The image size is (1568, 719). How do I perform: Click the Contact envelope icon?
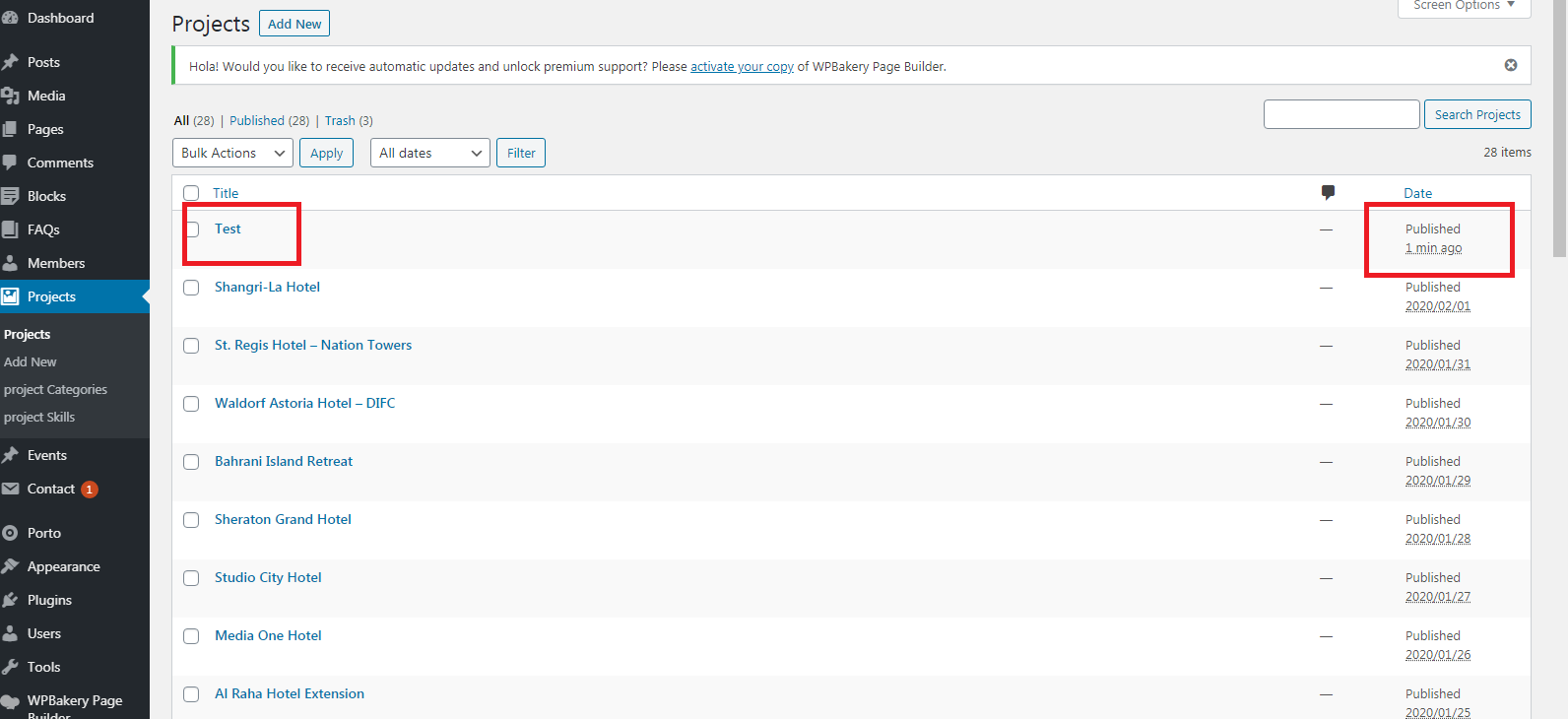click(x=10, y=489)
